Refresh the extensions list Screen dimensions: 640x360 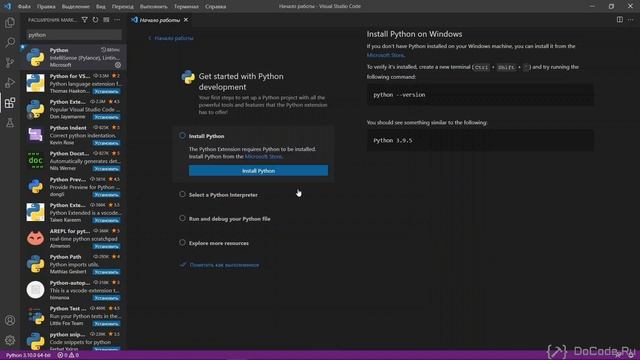point(95,20)
